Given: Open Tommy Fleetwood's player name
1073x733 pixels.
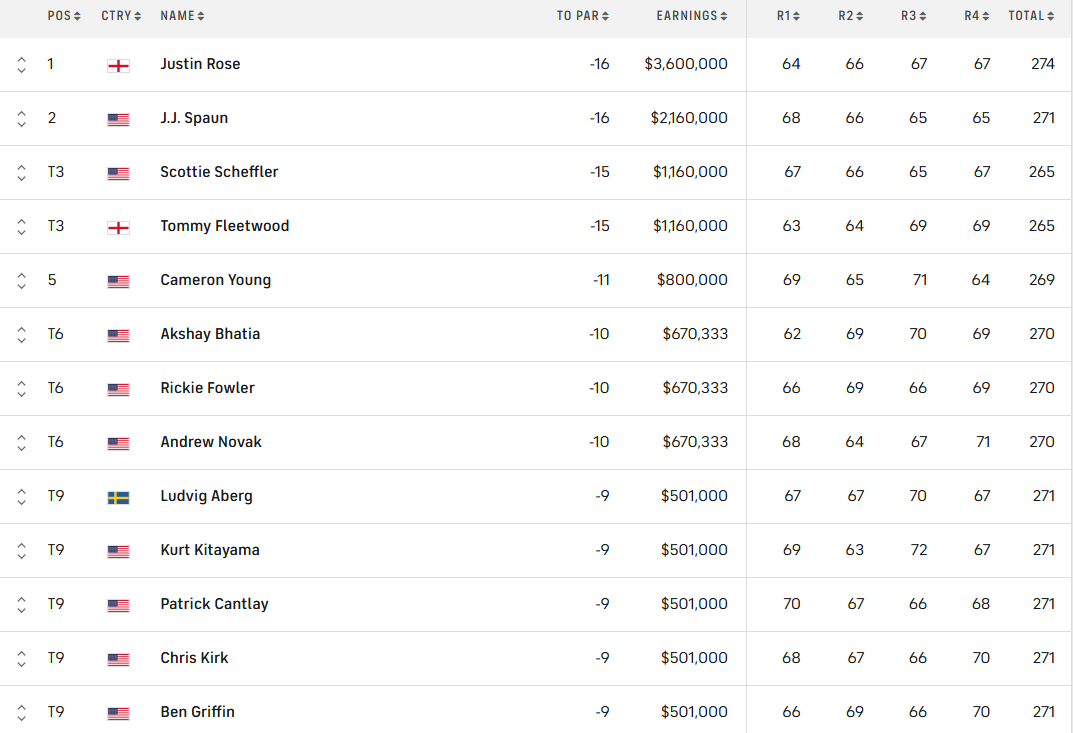Looking at the screenshot, I should [x=224, y=226].
